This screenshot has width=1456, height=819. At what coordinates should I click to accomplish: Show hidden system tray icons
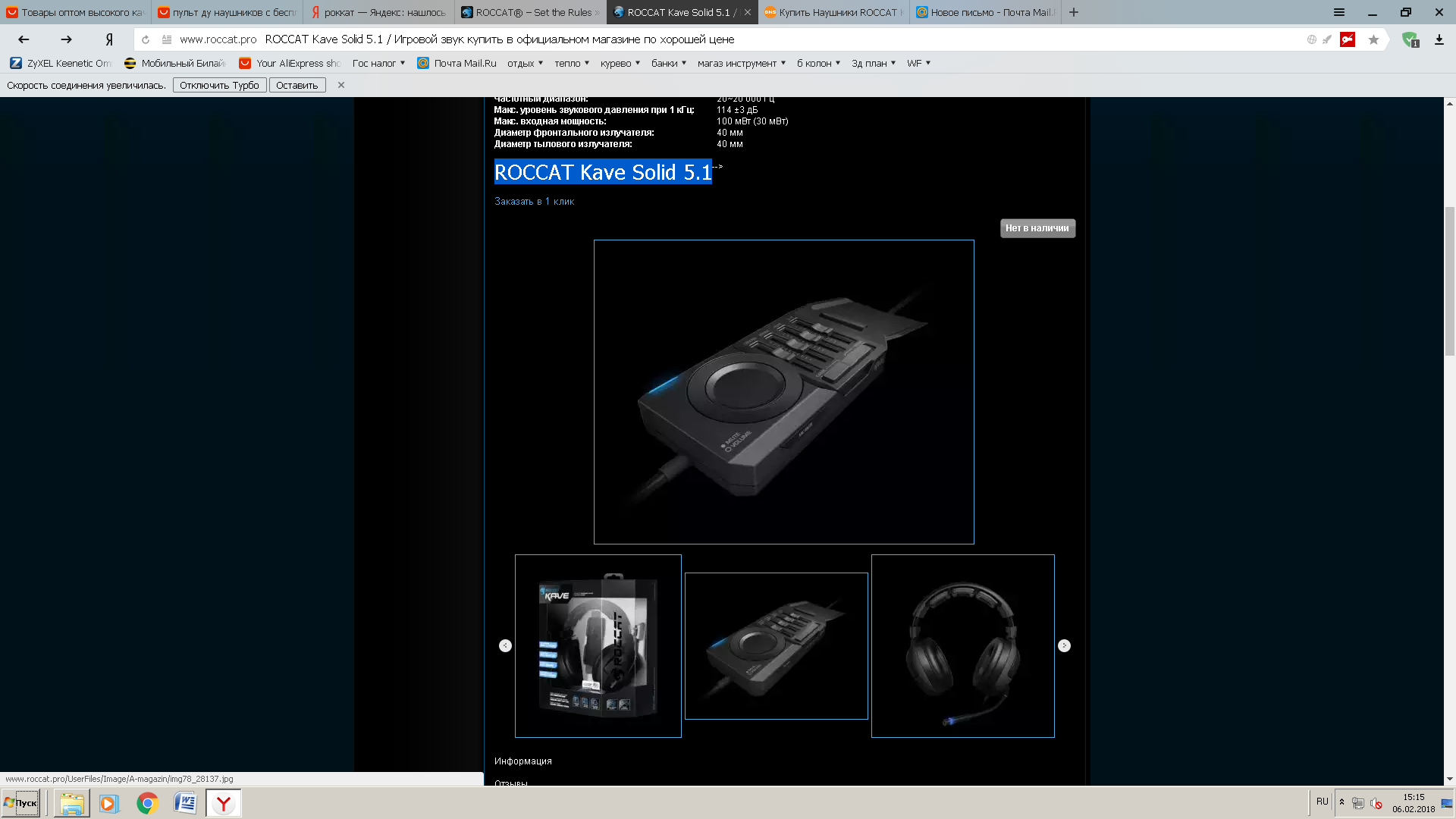(1341, 802)
